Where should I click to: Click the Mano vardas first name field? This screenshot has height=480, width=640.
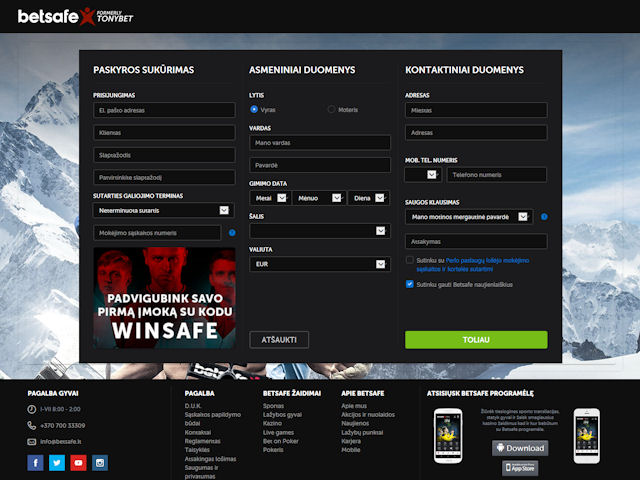point(320,143)
